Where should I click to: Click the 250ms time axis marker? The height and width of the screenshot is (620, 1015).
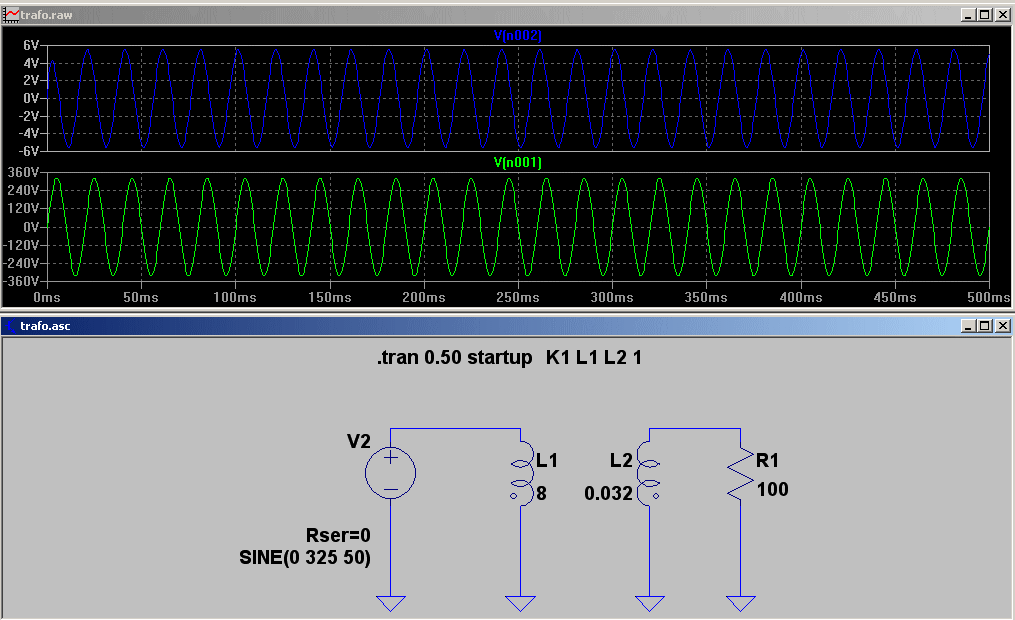click(x=518, y=297)
